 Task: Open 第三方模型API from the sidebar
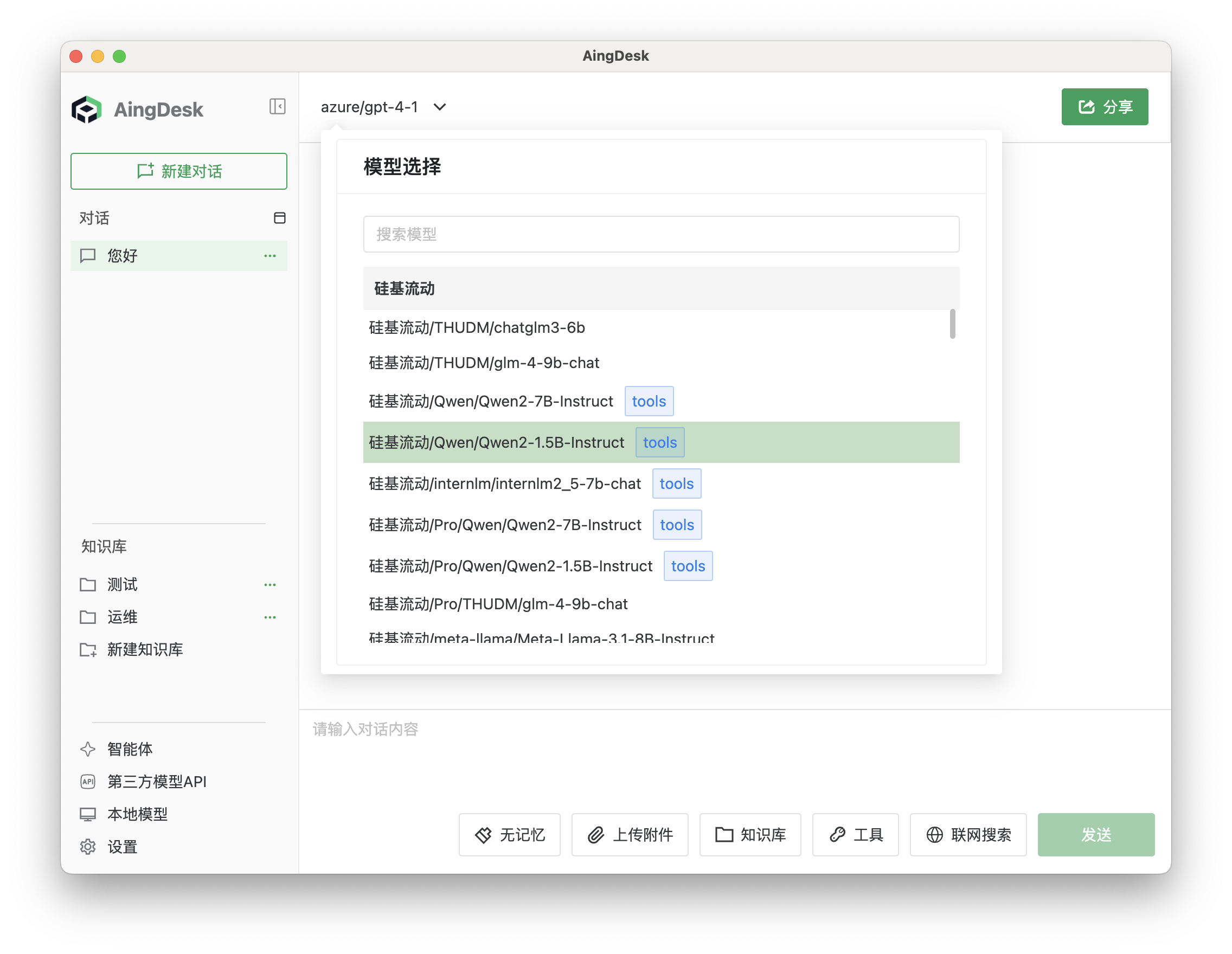(157, 782)
